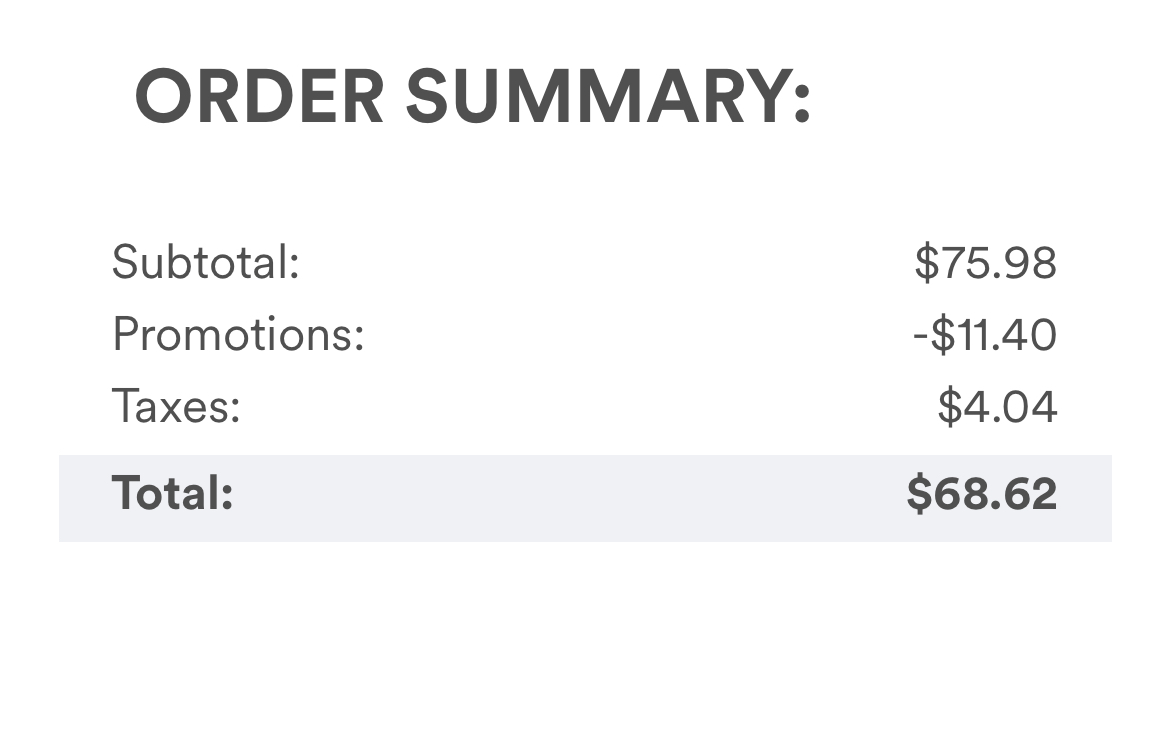Select the $4.04 taxes amount
The image size is (1170, 738).
(997, 407)
